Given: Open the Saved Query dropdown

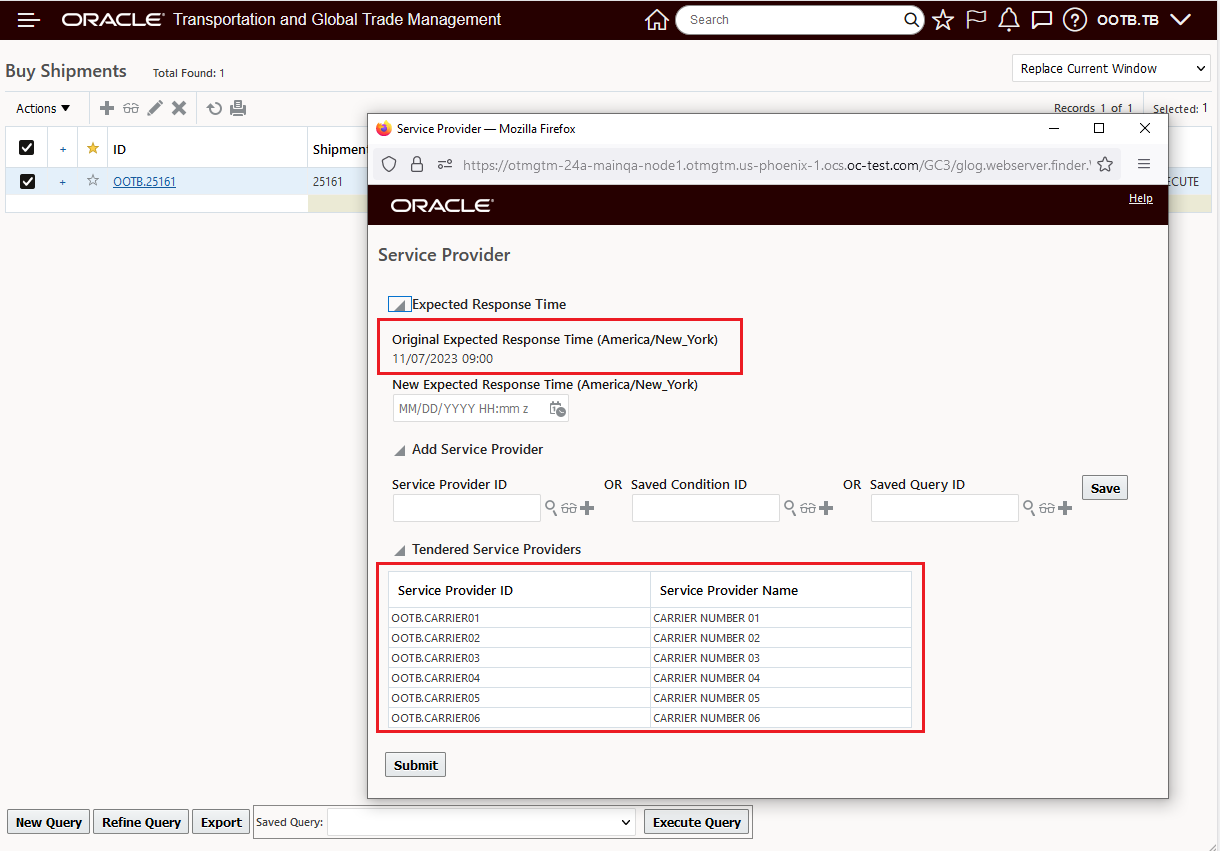Looking at the screenshot, I should point(481,822).
